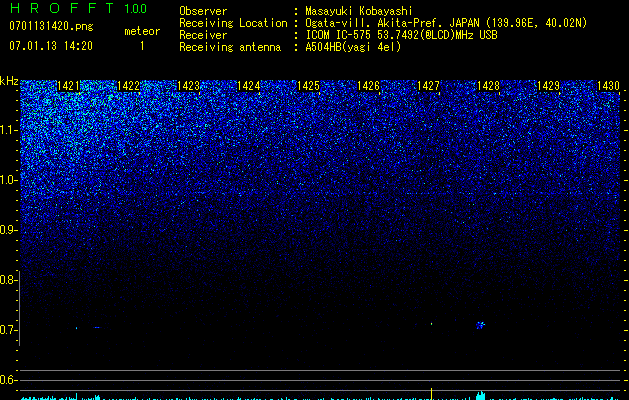Image resolution: width=629 pixels, height=400 pixels.
Task: Click the HROFFT program title text
Action: tap(62, 8)
